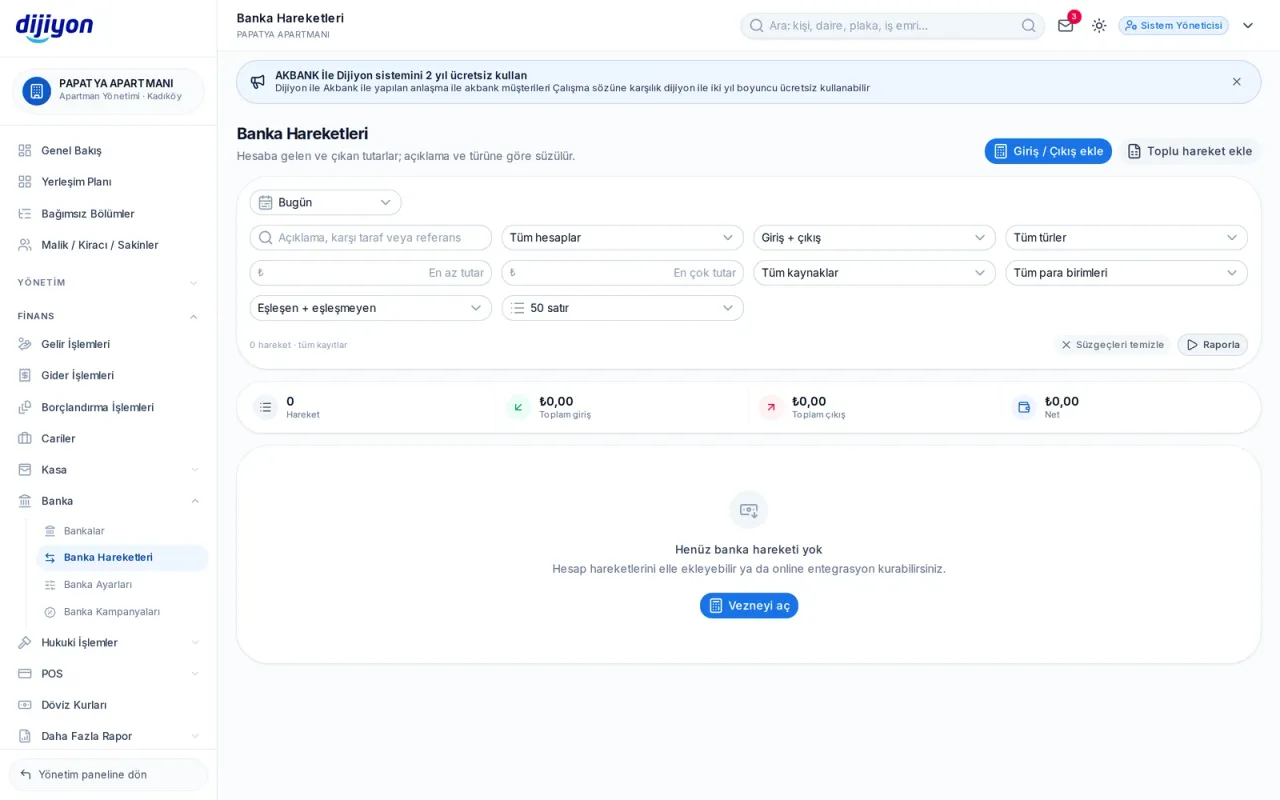Open Döviz Kurları
Viewport: 1280px width, 800px height.
[108, 704]
